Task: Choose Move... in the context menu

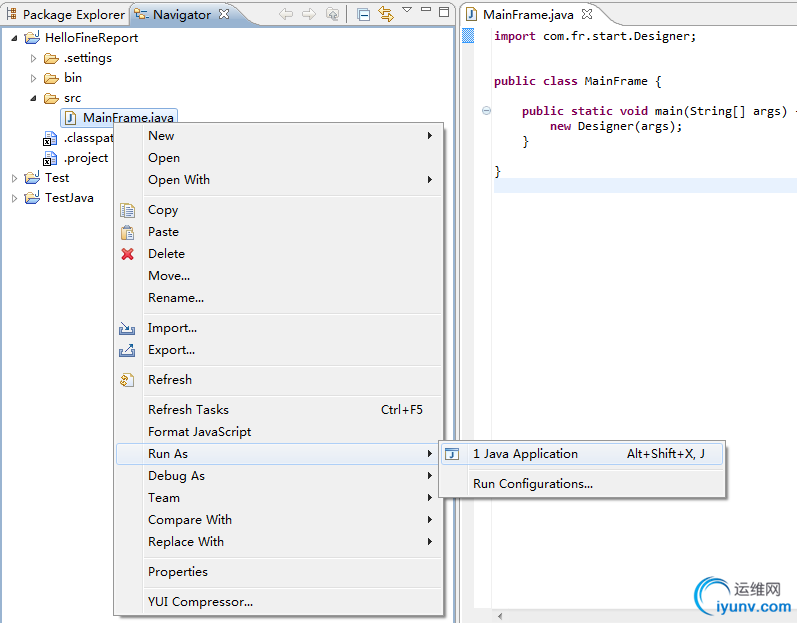Action: (x=280, y=275)
